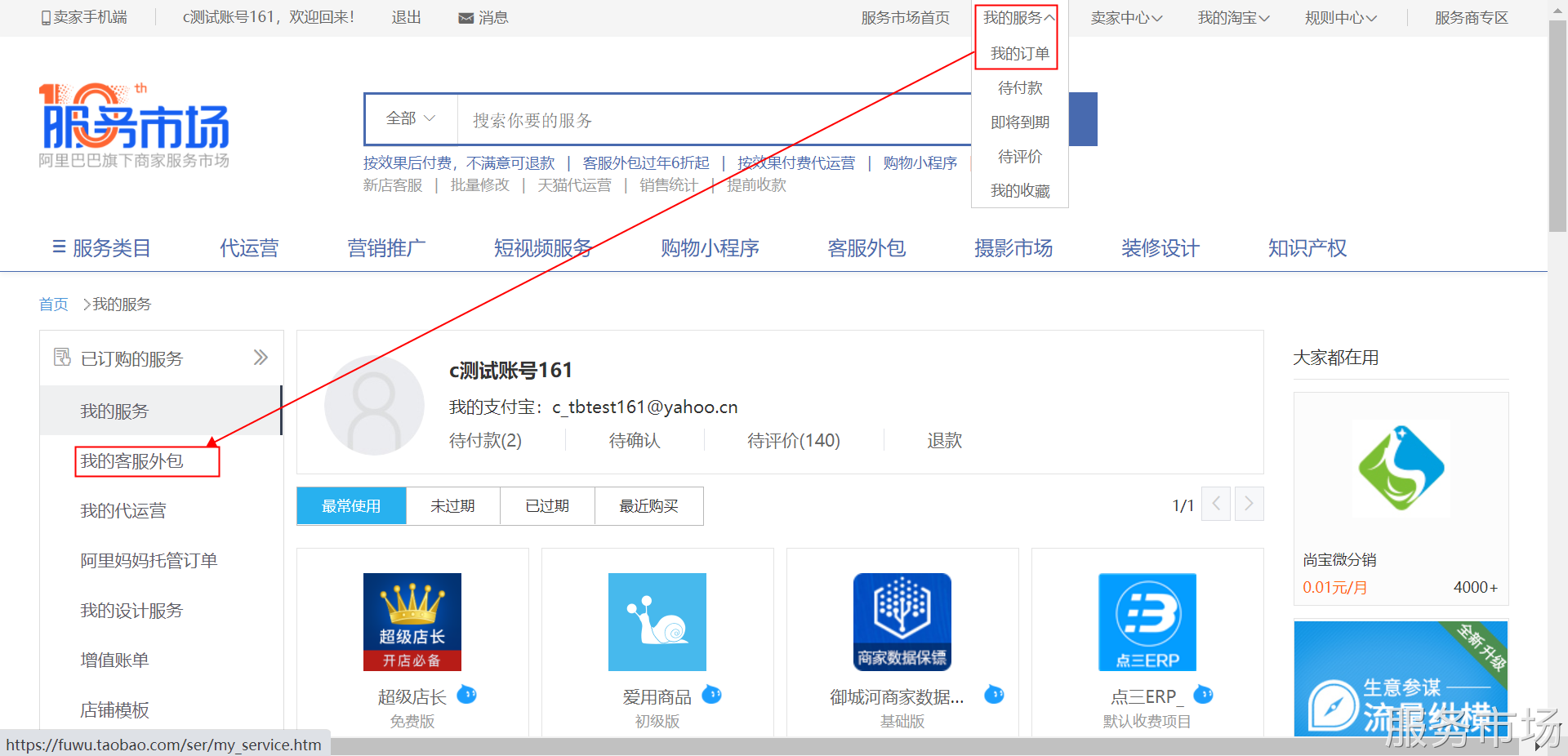Click the 生意参谋 流量纵横 banner
The height and width of the screenshot is (756, 1568).
tap(1401, 678)
